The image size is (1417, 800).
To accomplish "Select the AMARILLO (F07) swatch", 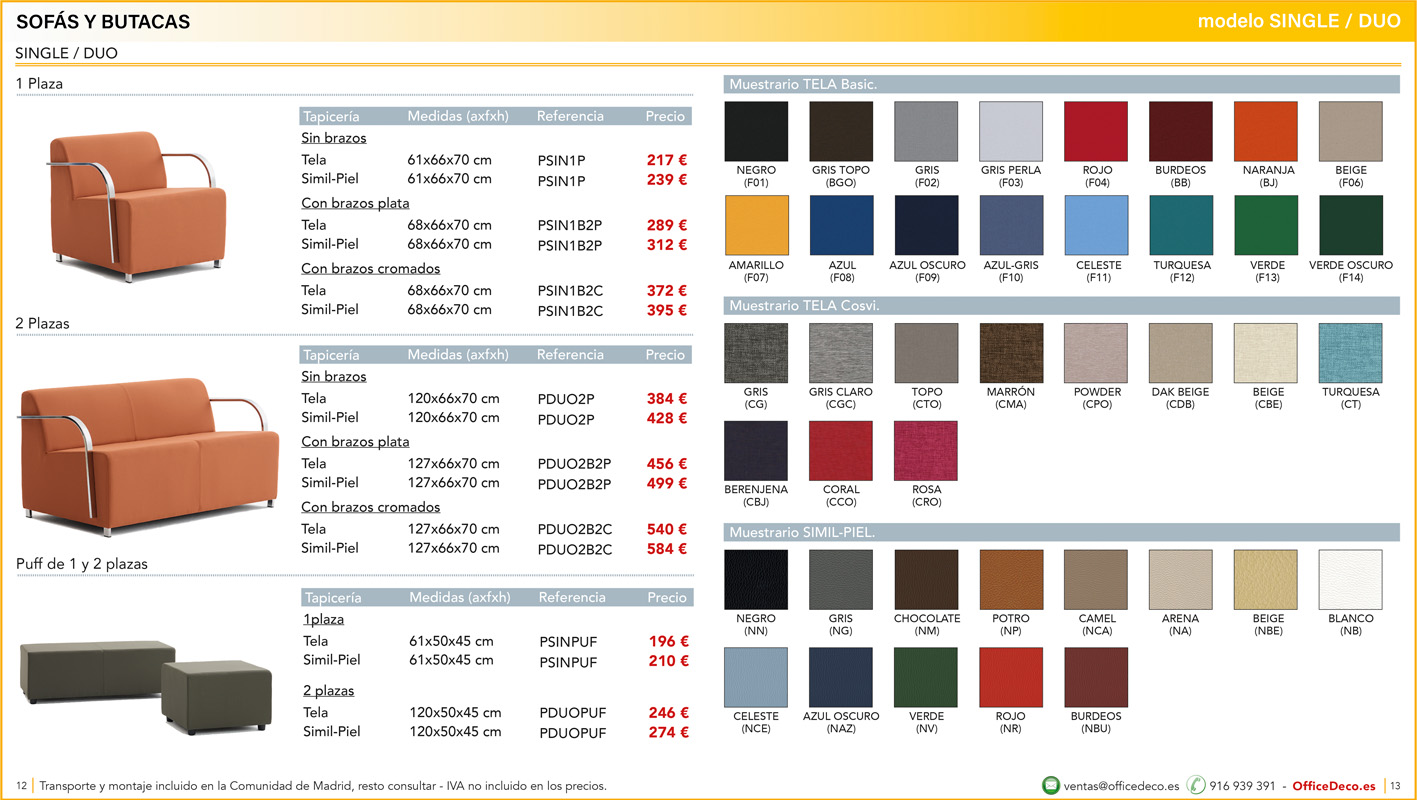I will tap(756, 225).
